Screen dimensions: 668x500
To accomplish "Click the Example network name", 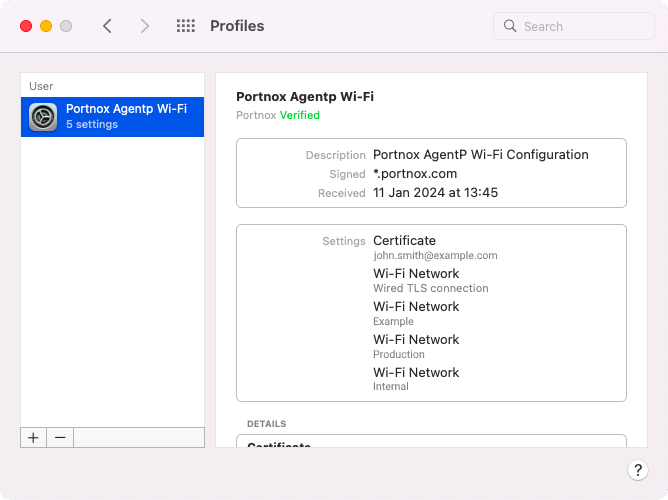I will pyautogui.click(x=393, y=322).
